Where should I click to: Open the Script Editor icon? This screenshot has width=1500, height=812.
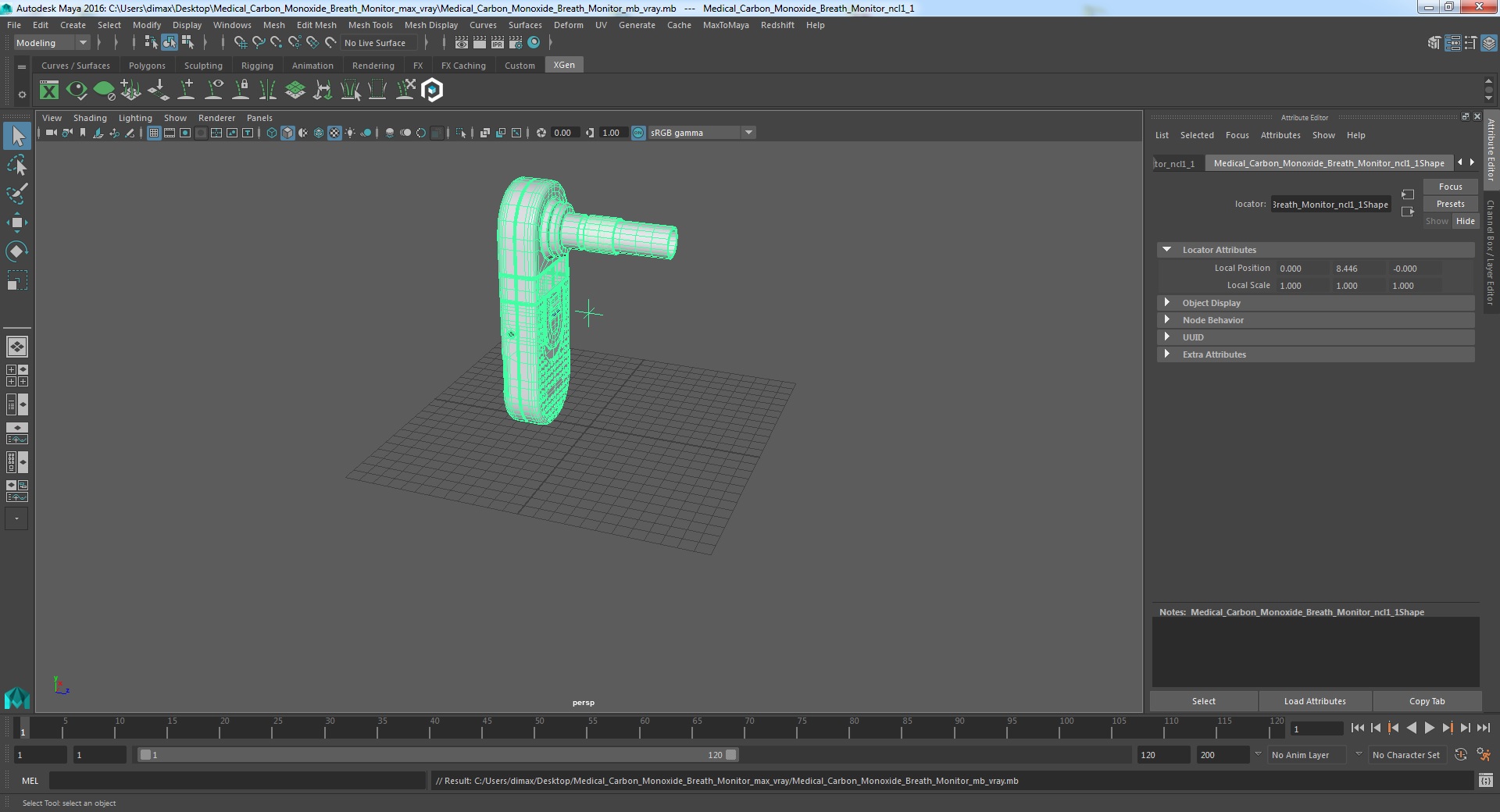1485,780
